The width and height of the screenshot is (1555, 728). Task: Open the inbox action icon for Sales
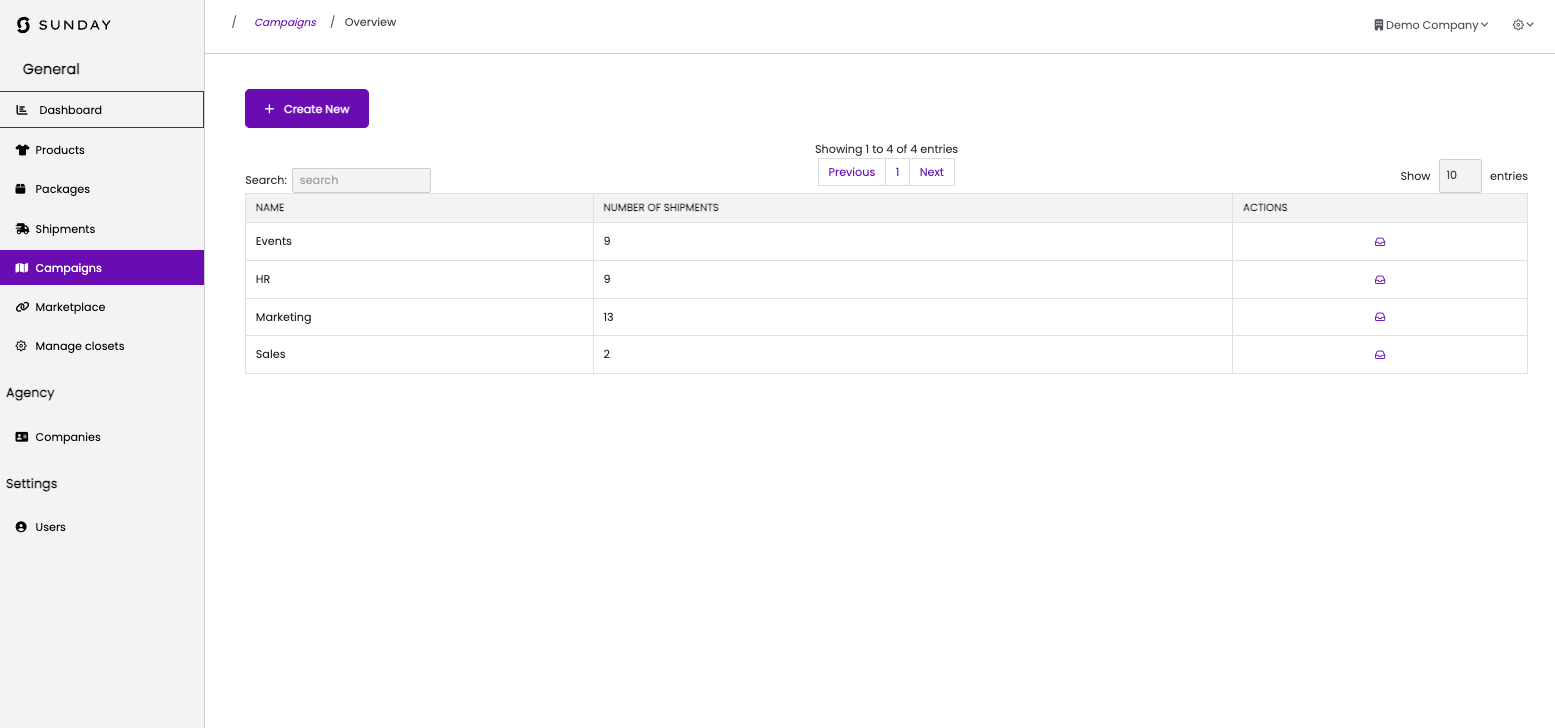point(1380,355)
